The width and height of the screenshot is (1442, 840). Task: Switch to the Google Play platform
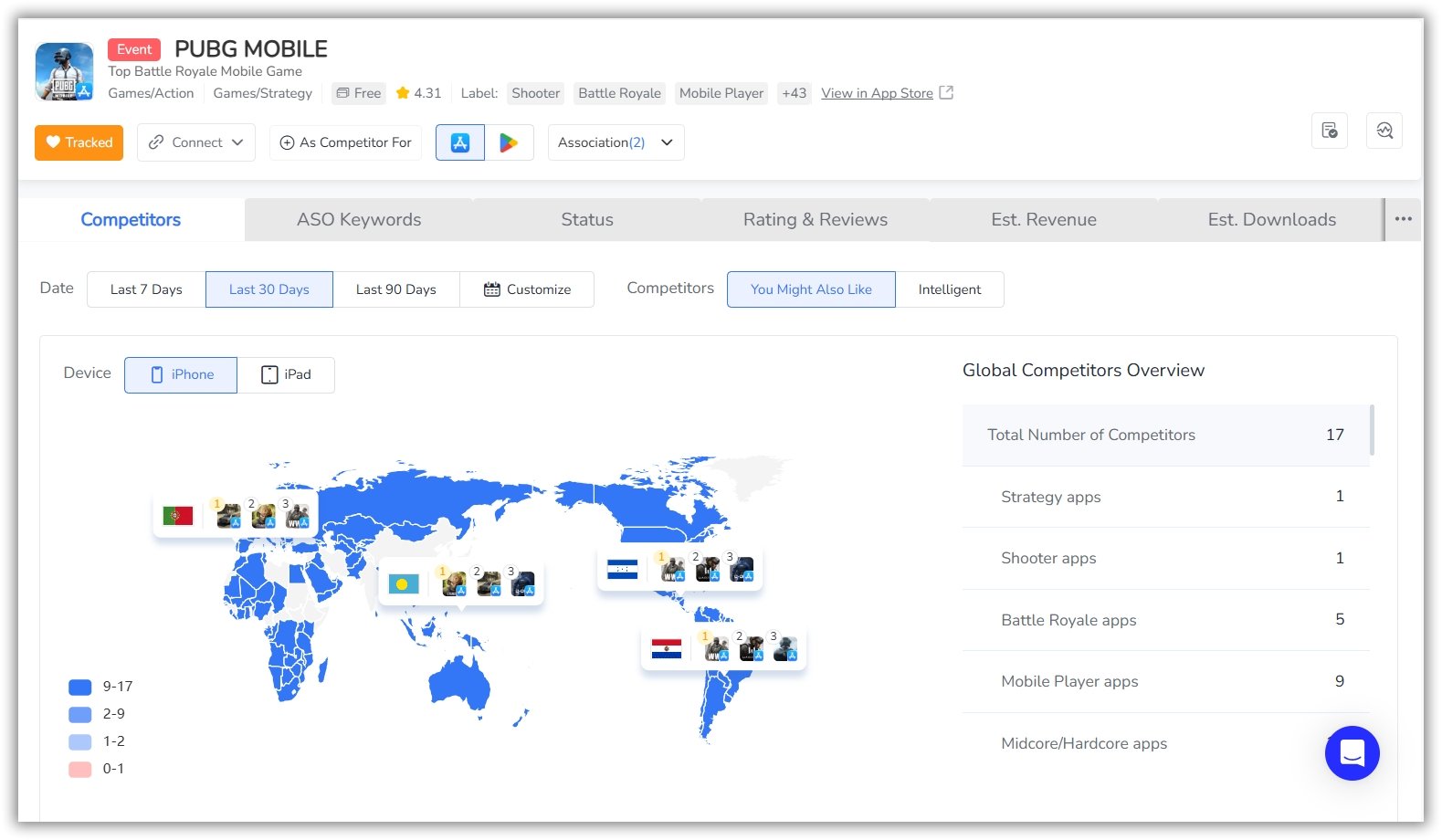coord(509,142)
